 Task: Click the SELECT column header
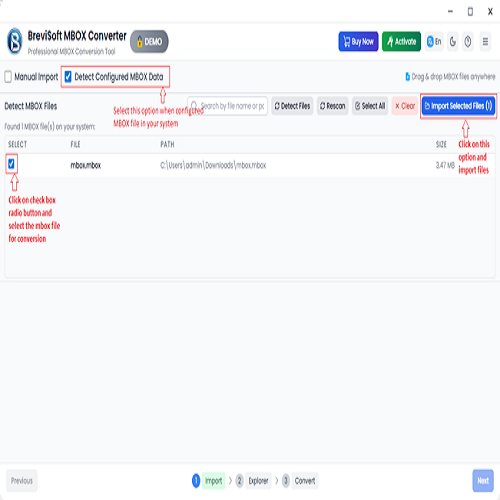click(17, 144)
